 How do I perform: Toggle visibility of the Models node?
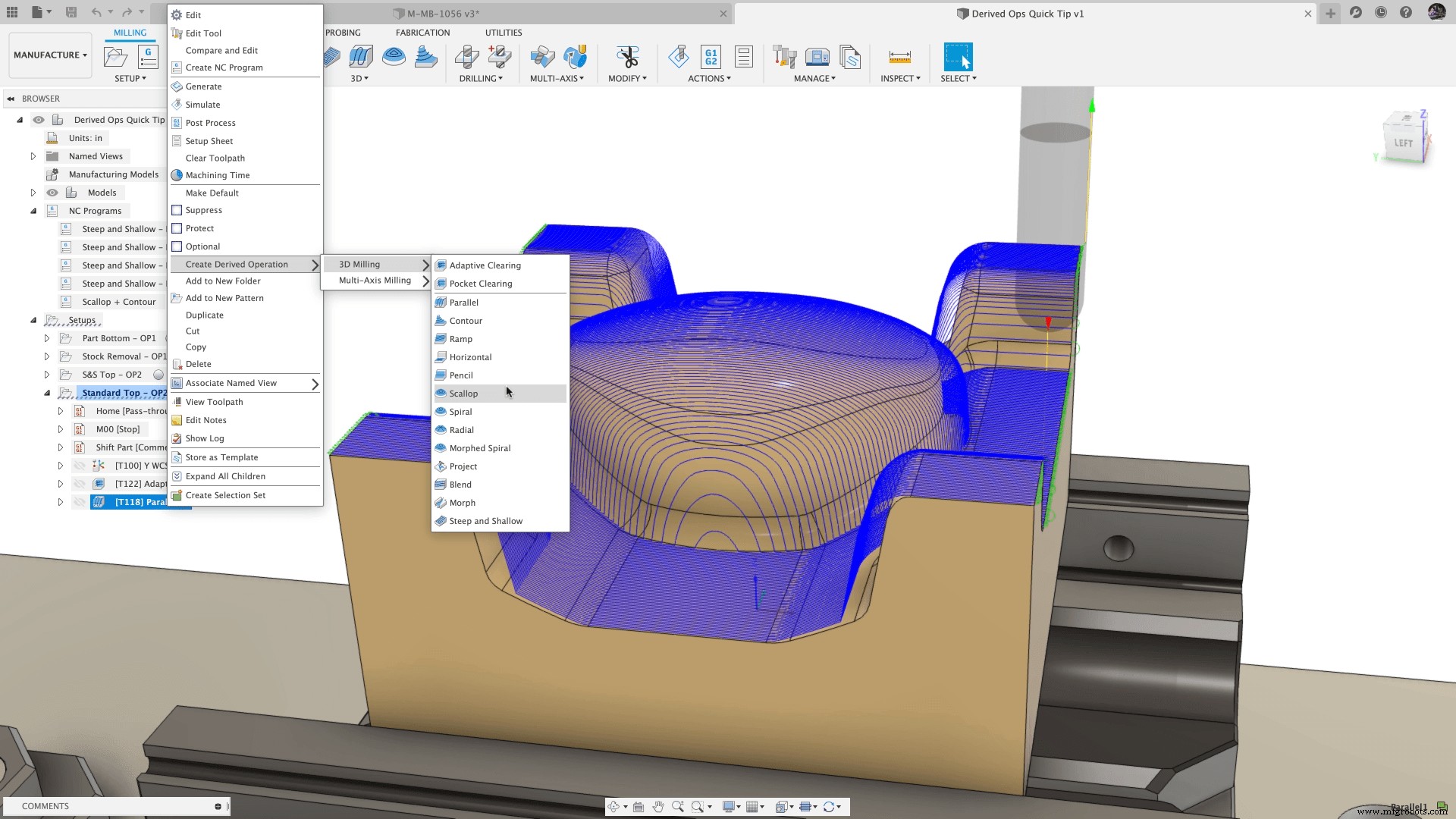pyautogui.click(x=52, y=193)
